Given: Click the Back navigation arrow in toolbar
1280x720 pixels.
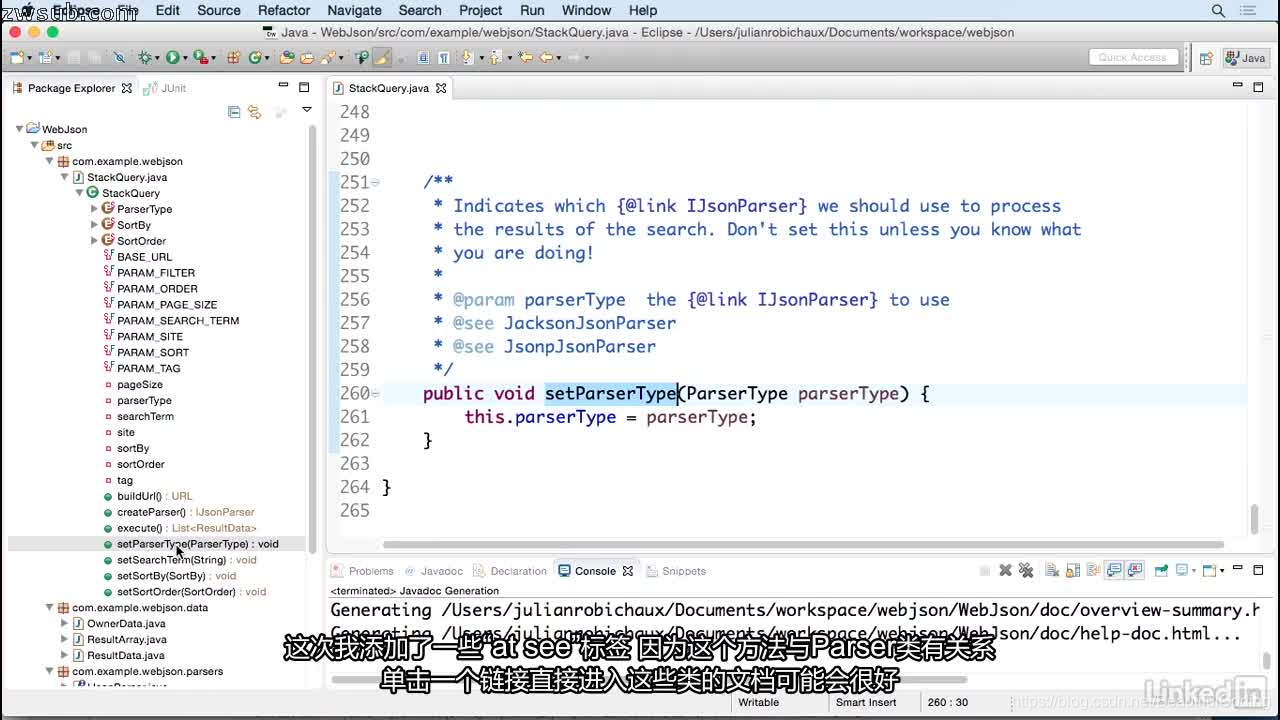Looking at the screenshot, I should [x=546, y=57].
